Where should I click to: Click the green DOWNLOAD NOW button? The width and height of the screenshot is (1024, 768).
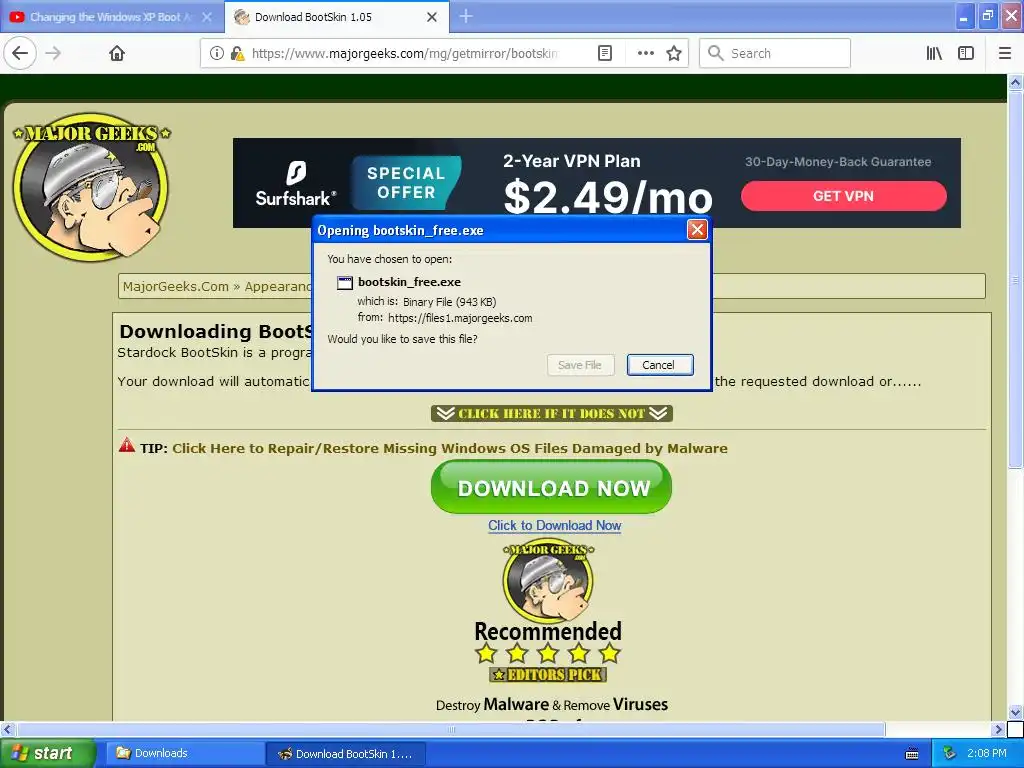[551, 487]
